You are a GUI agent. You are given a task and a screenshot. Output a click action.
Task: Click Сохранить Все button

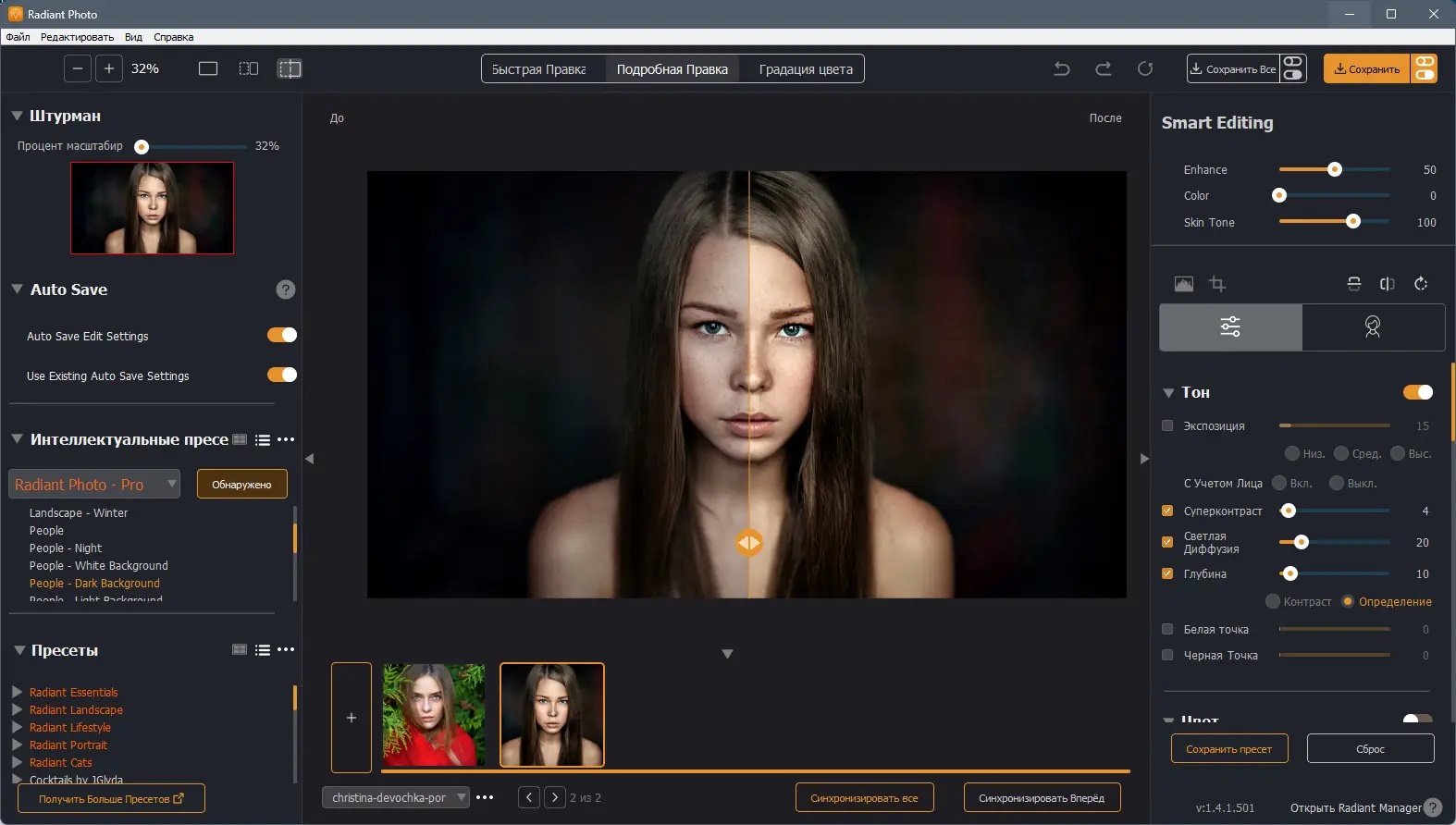1233,68
